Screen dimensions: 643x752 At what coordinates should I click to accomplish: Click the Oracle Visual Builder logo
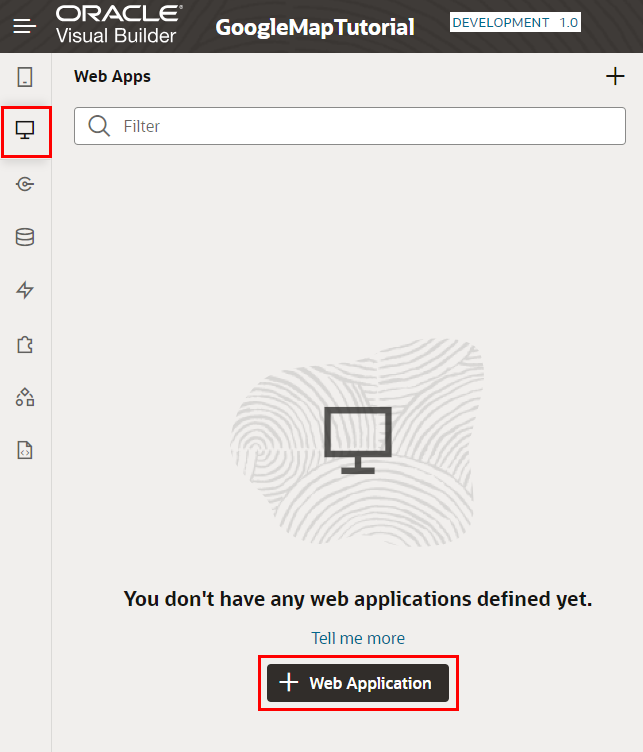pyautogui.click(x=119, y=26)
